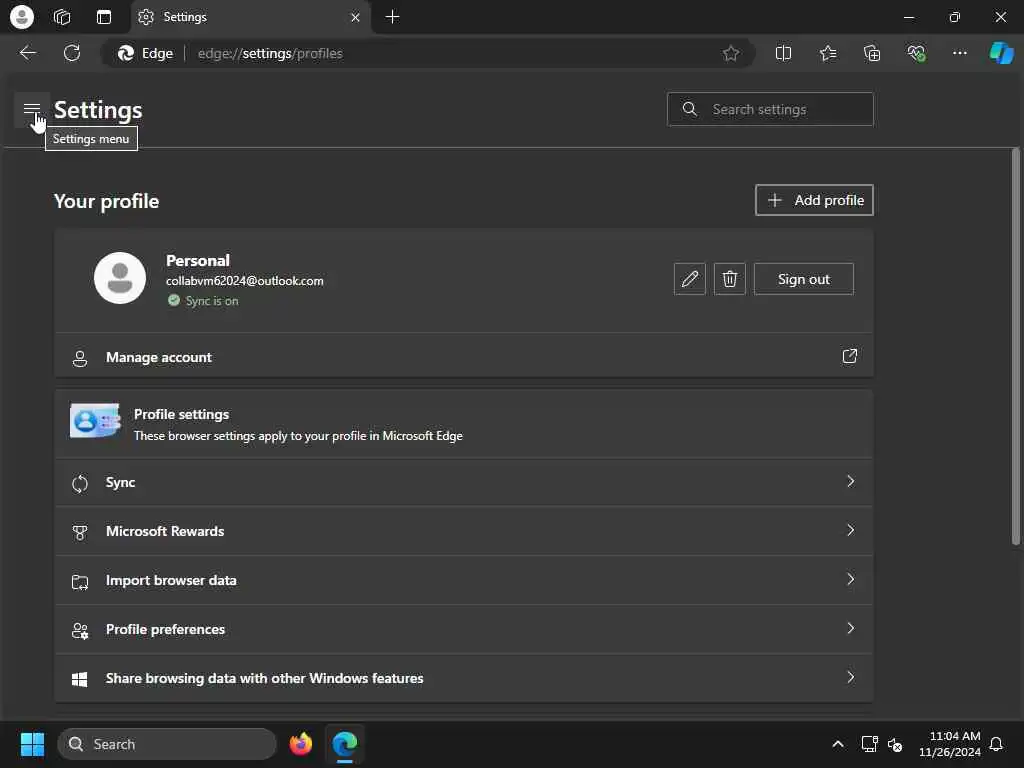Screen dimensions: 1024x768
Task: Click the collabvm62024@outlook.com email text
Action: (x=244, y=281)
